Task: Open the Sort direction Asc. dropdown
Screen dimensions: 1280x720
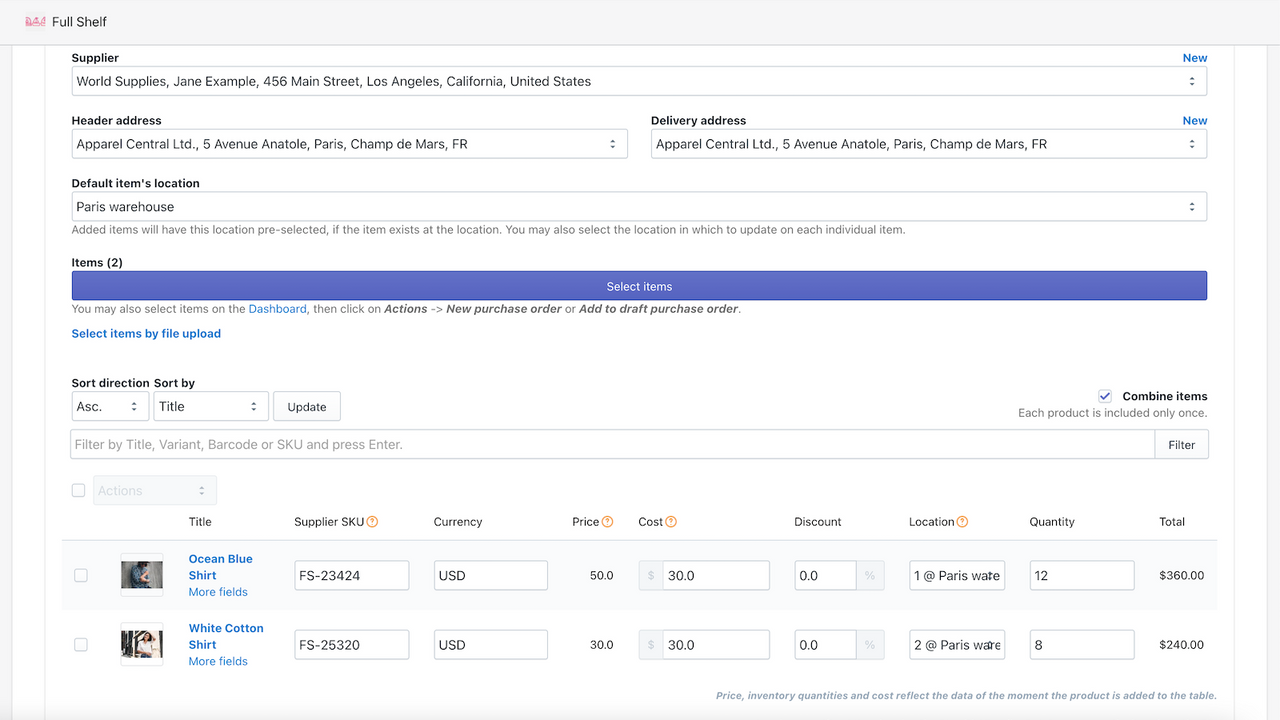Action: (x=110, y=406)
